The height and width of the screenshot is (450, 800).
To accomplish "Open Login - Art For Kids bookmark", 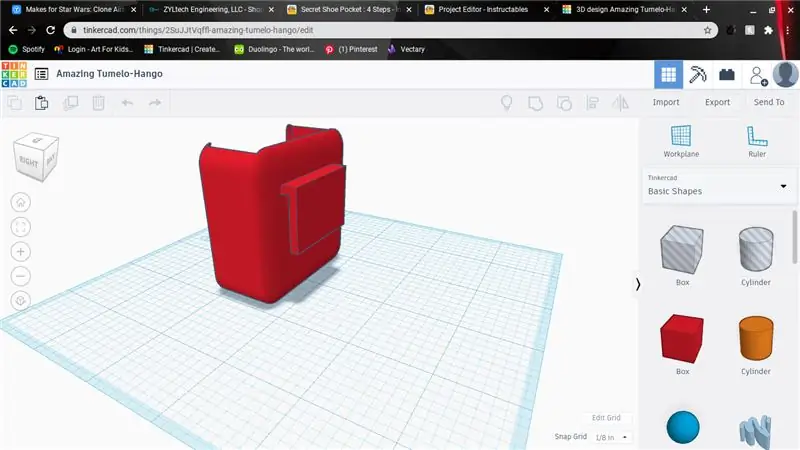I will pos(94,49).
